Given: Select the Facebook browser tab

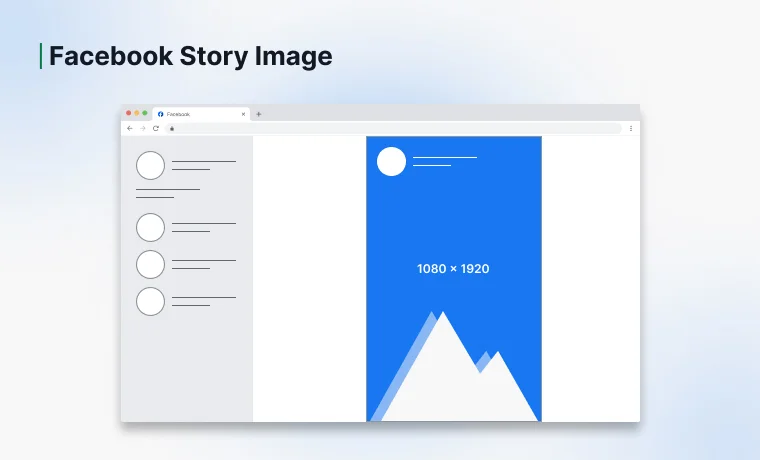Looking at the screenshot, I should (x=201, y=114).
